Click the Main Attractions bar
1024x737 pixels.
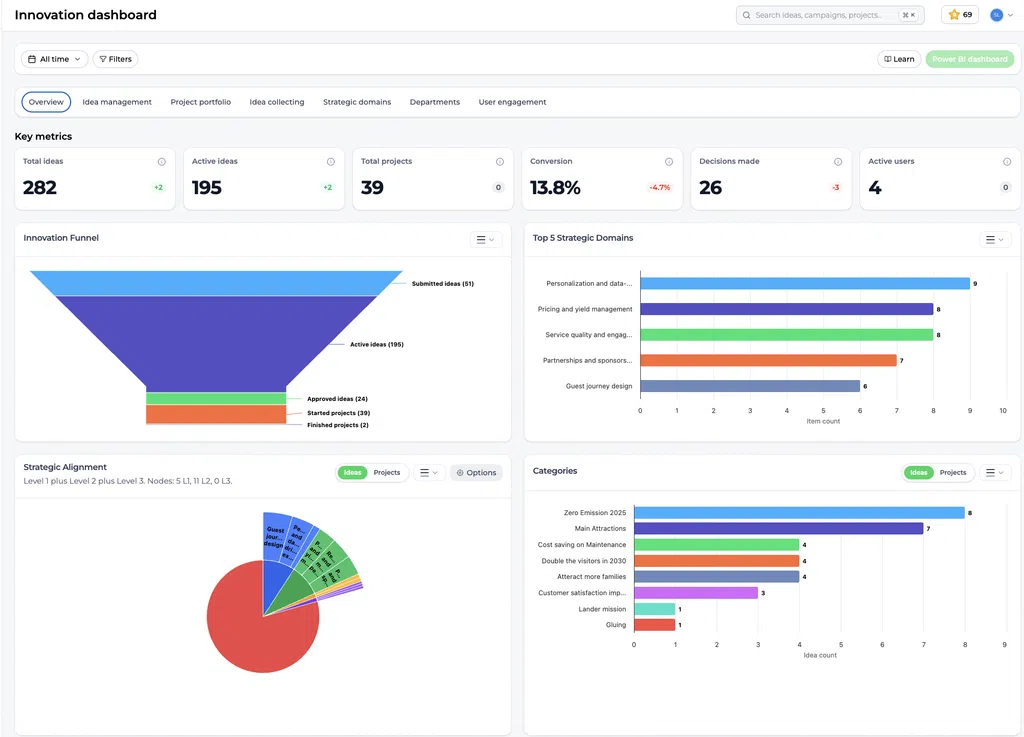click(x=778, y=528)
